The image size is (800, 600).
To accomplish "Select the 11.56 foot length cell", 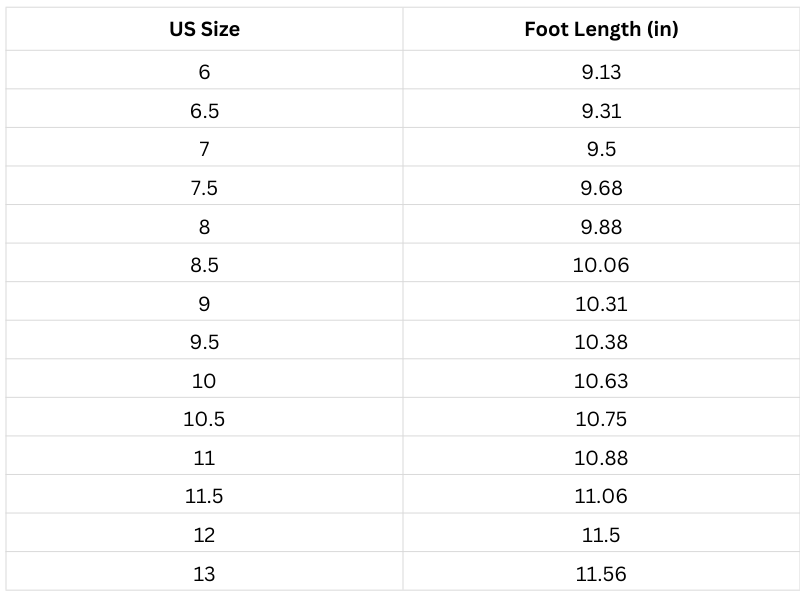I will [x=601, y=574].
